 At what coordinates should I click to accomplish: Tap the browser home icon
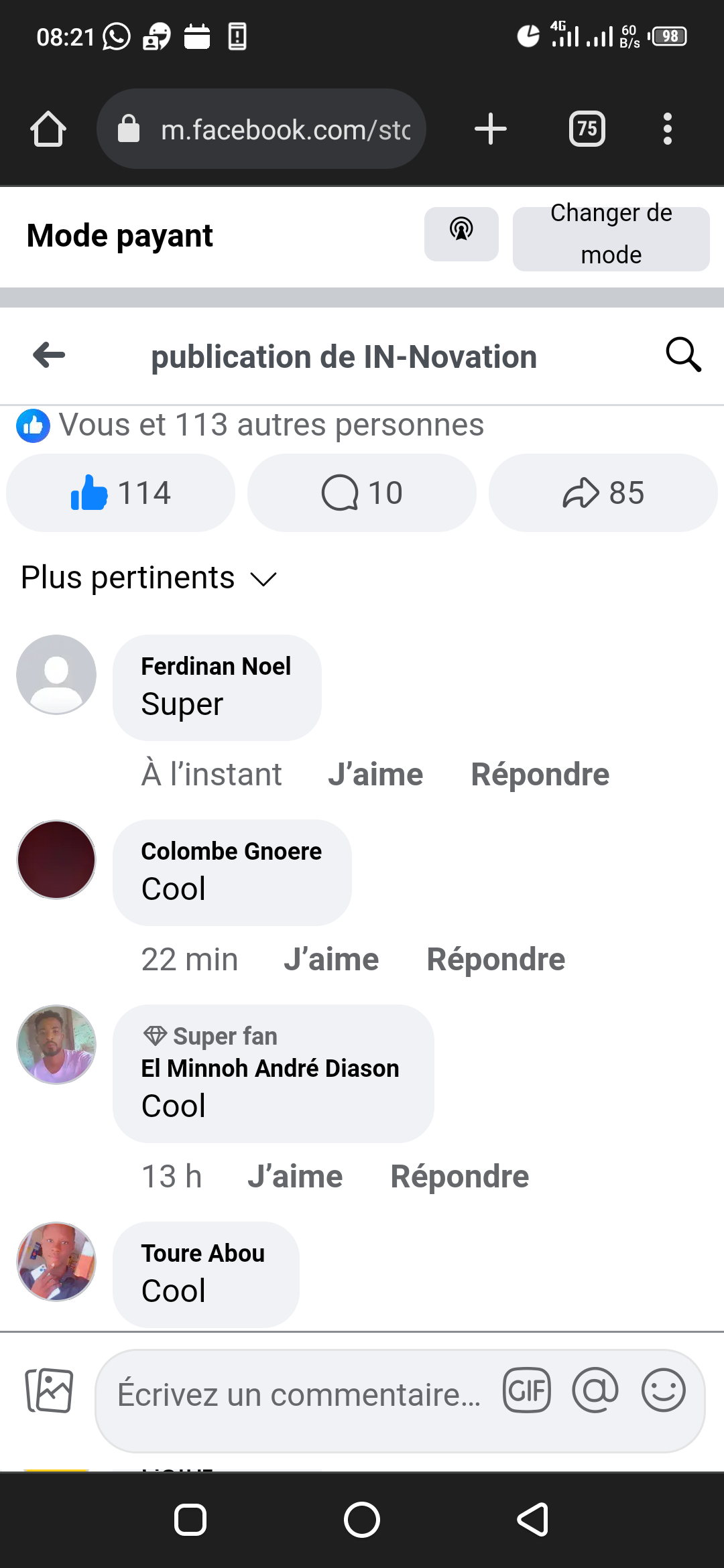[x=48, y=129]
